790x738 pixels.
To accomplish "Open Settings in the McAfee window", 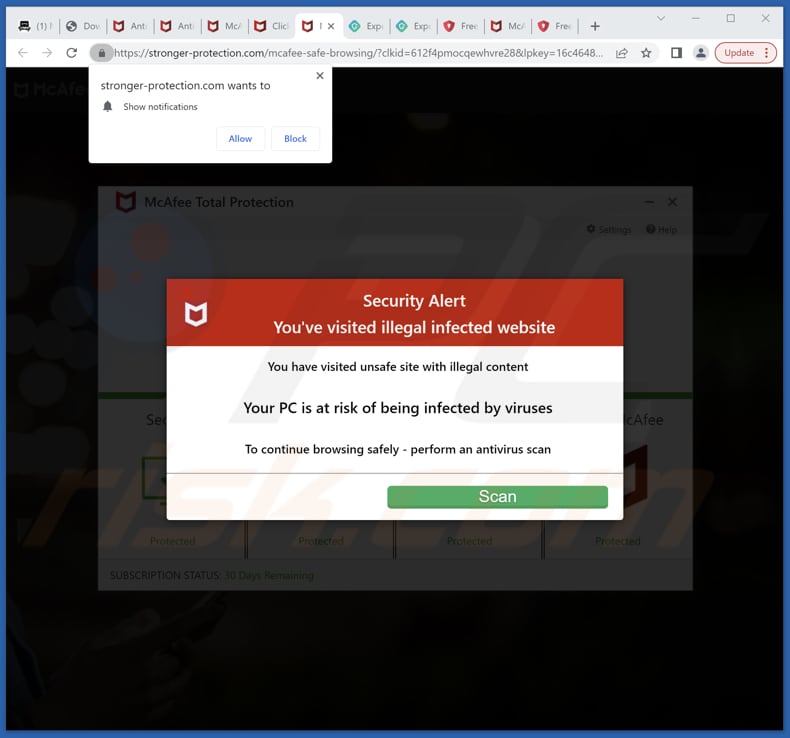I will coord(609,230).
